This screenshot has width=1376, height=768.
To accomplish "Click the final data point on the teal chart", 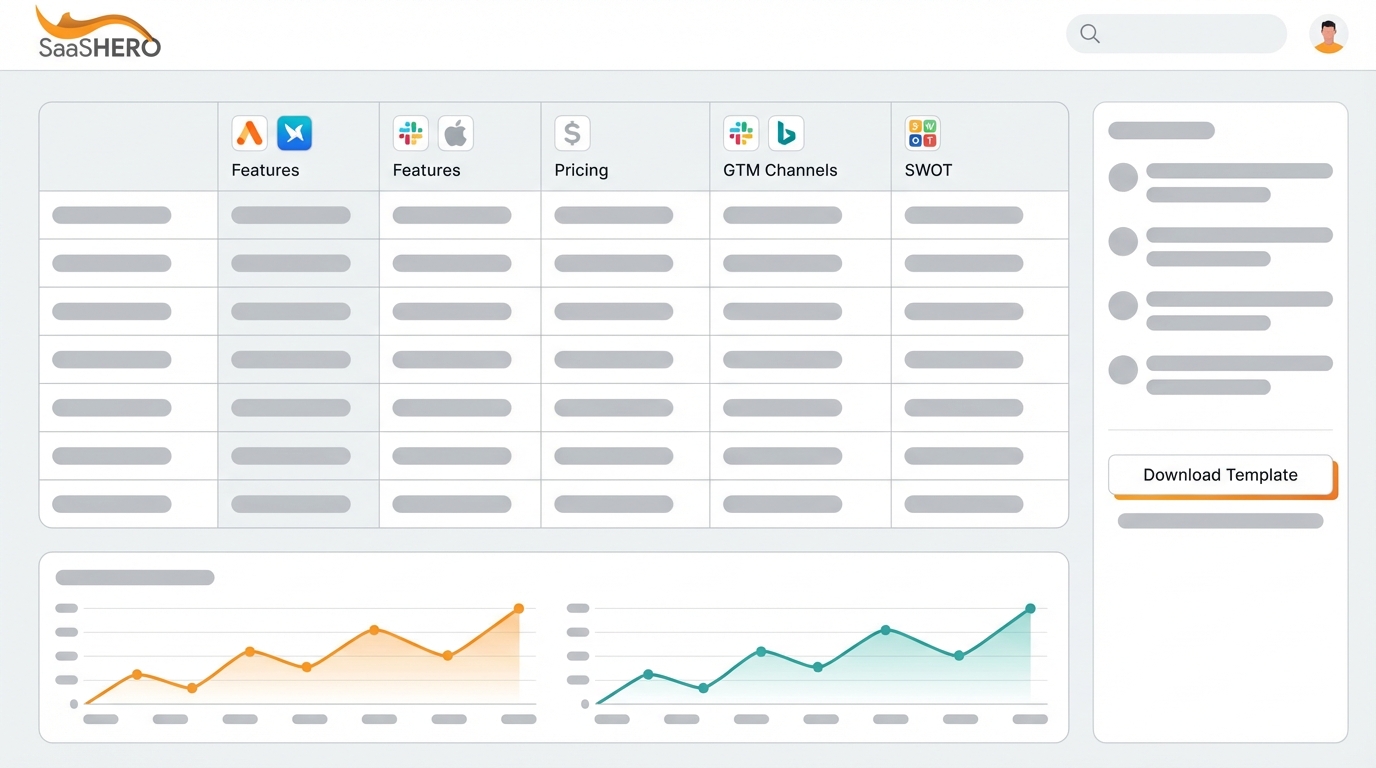I will pyautogui.click(x=1030, y=606).
